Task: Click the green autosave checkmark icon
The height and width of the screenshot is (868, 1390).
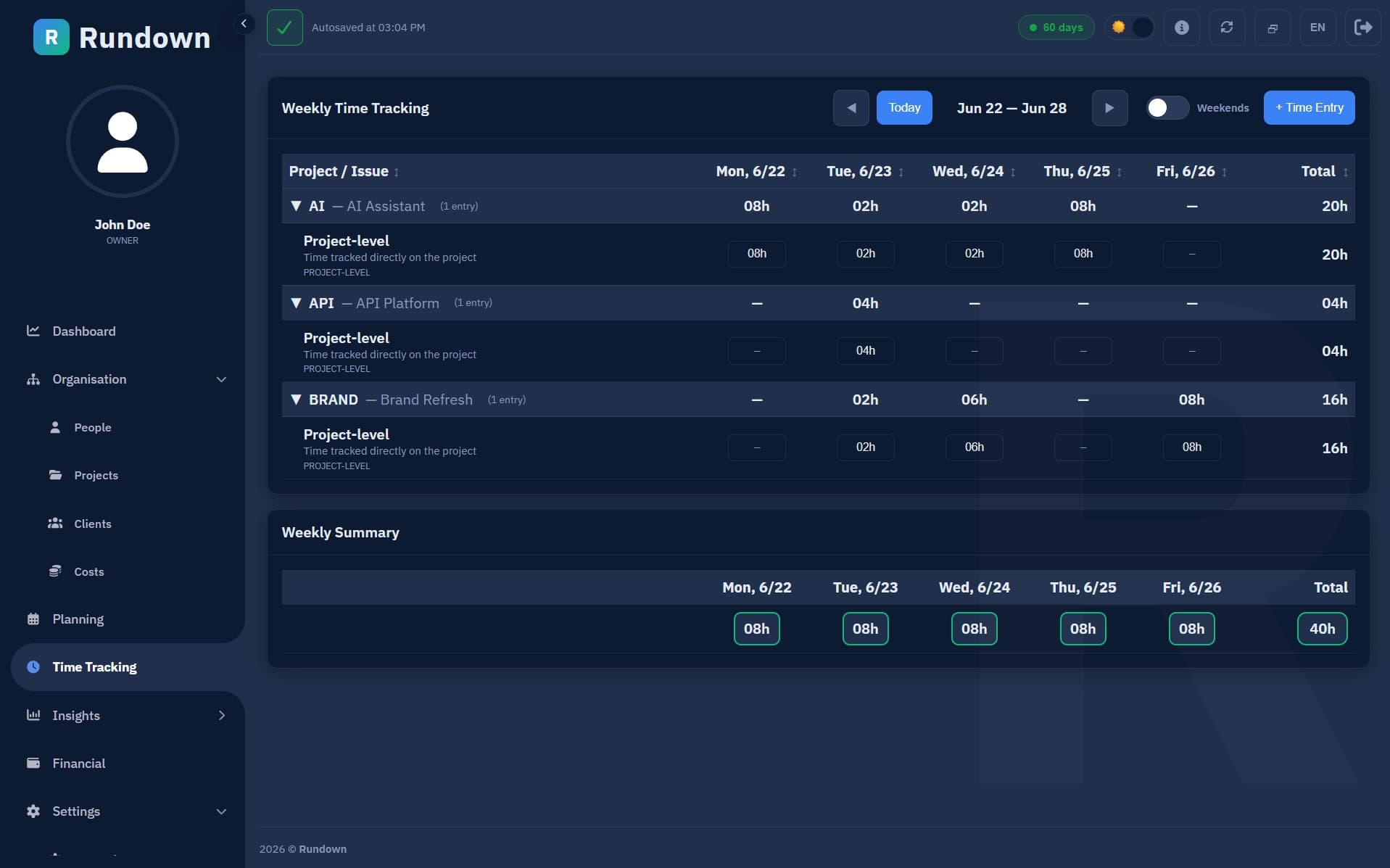Action: point(285,28)
